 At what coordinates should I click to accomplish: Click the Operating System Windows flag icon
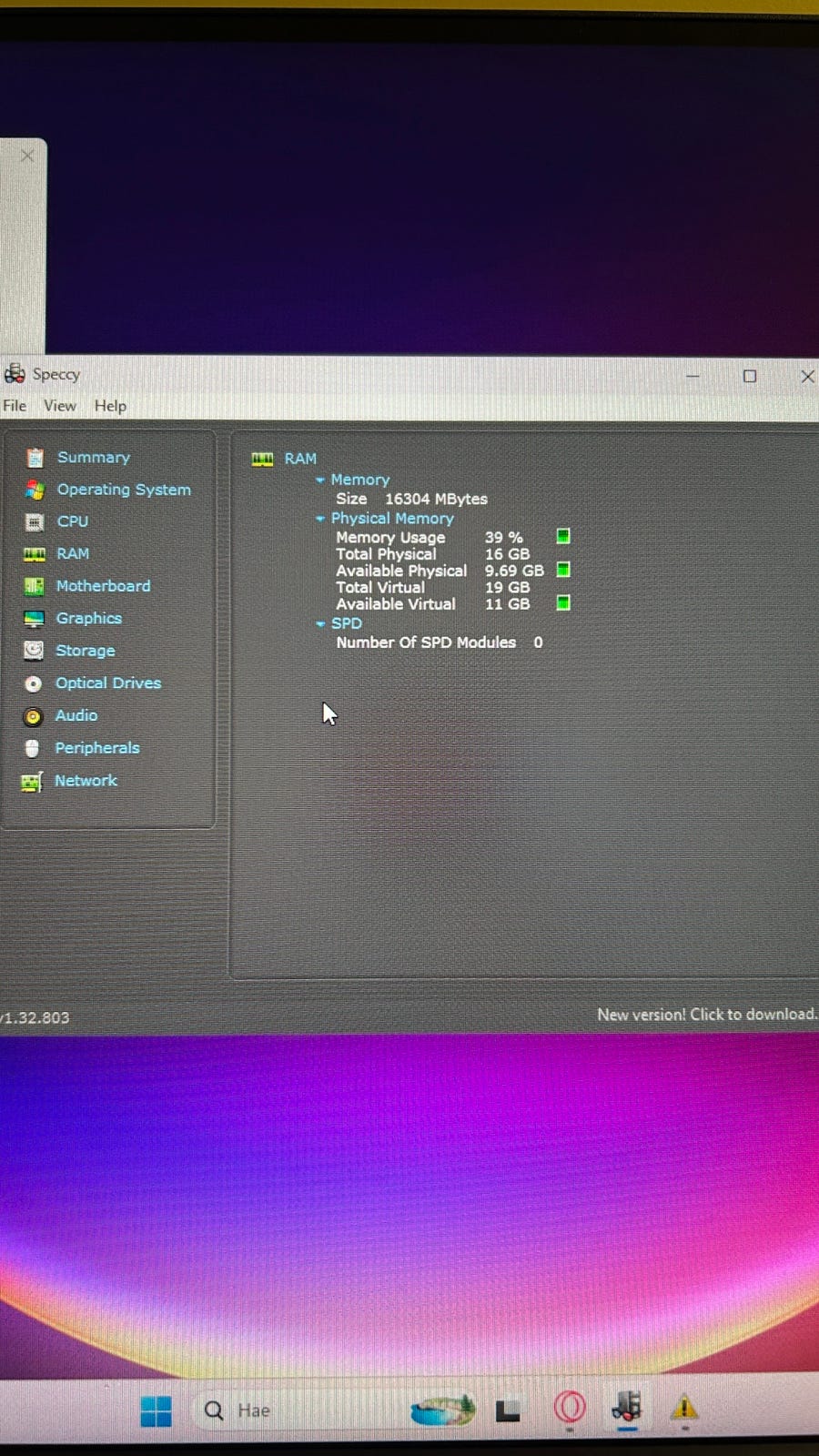(35, 490)
